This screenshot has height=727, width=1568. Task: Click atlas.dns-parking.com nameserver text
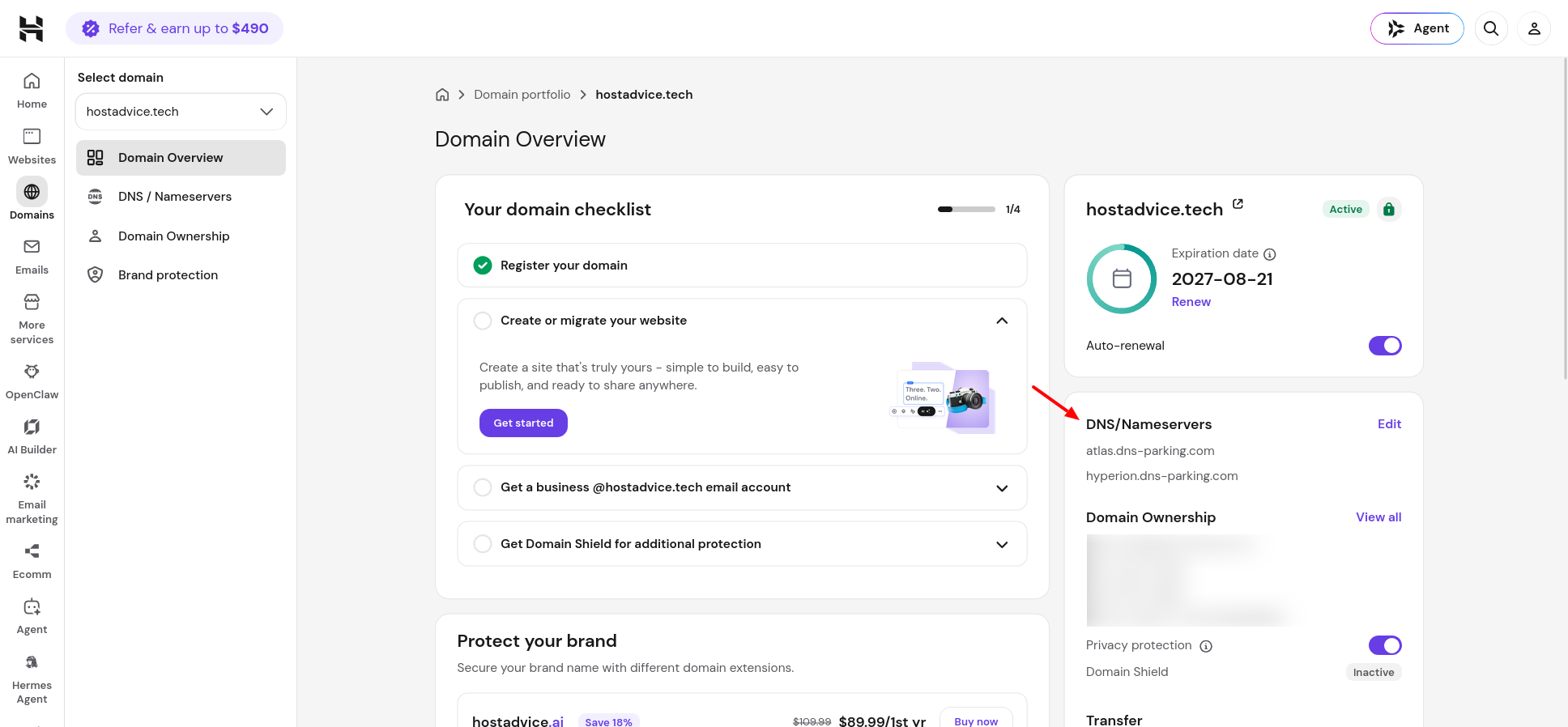(x=1150, y=451)
